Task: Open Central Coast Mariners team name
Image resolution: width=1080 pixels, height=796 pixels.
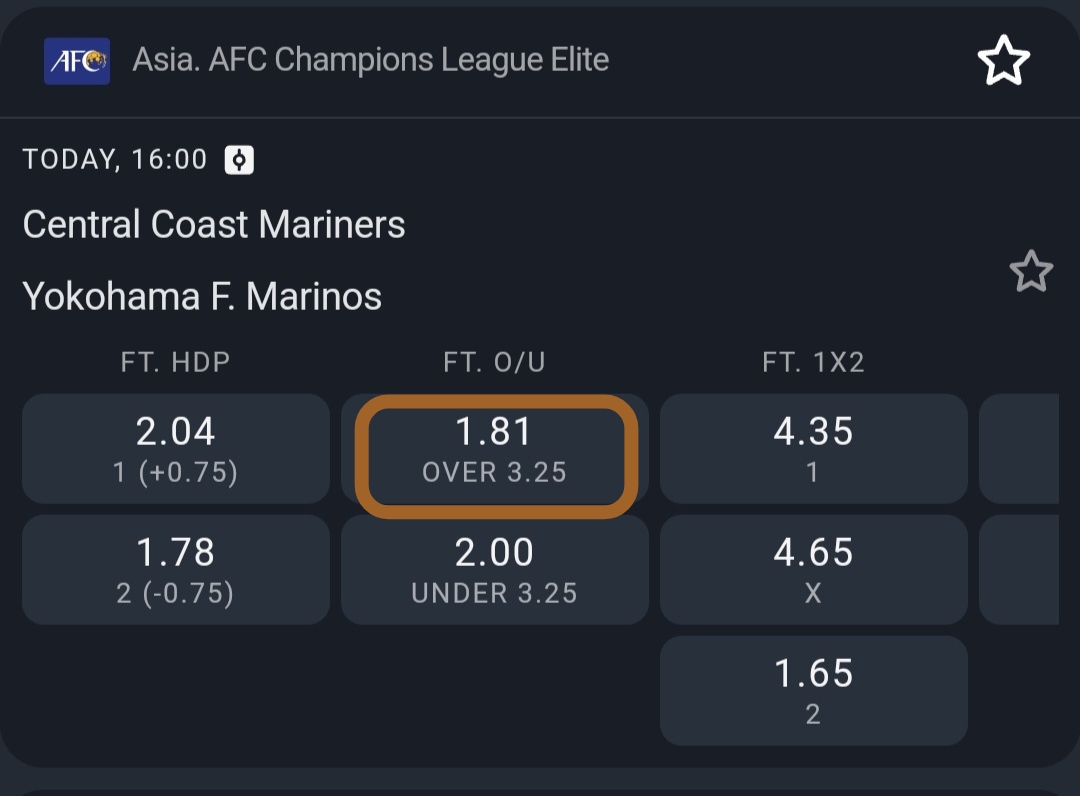Action: 214,225
